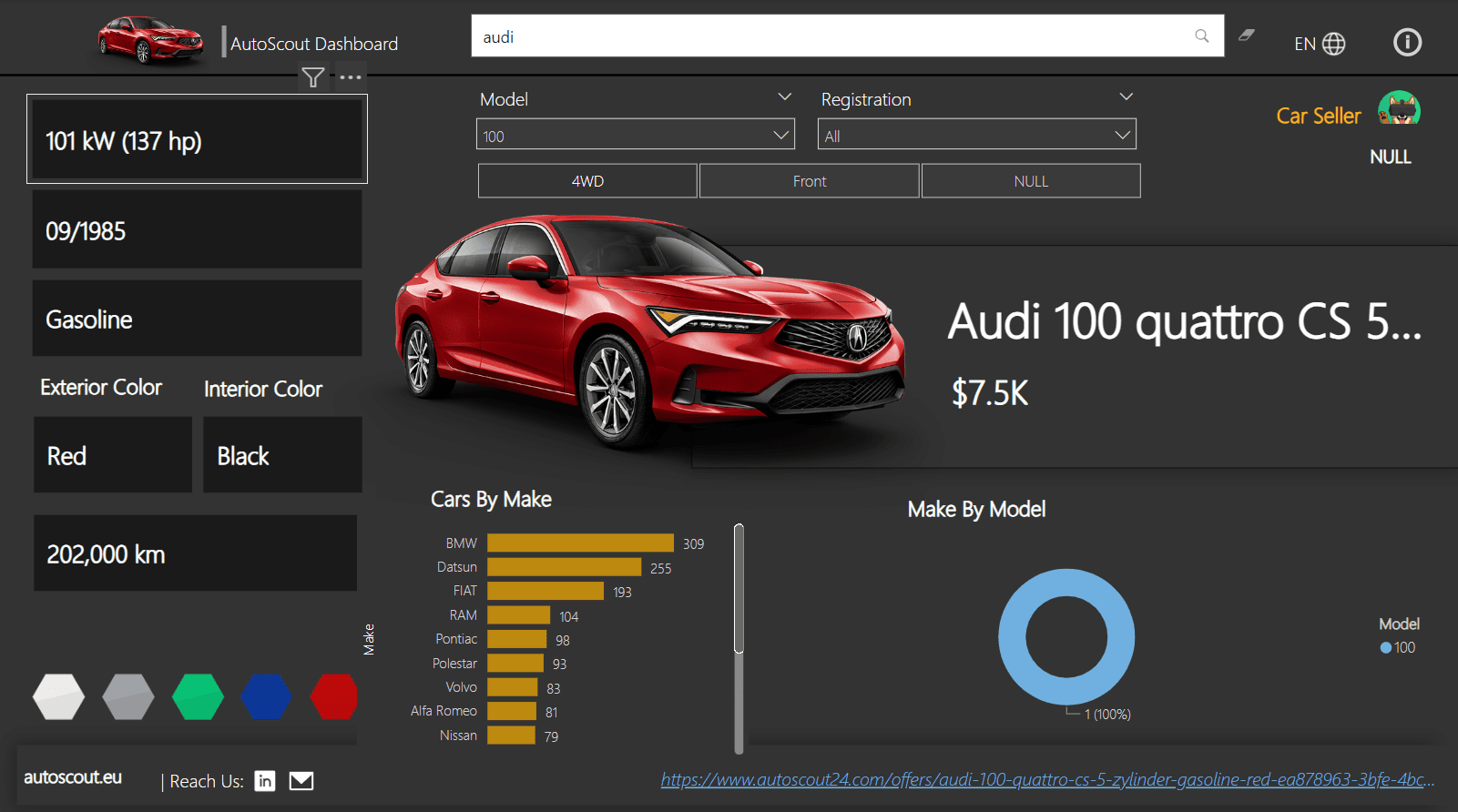This screenshot has height=812, width=1458.
Task: Select the red hexagon color swatch
Action: [334, 696]
